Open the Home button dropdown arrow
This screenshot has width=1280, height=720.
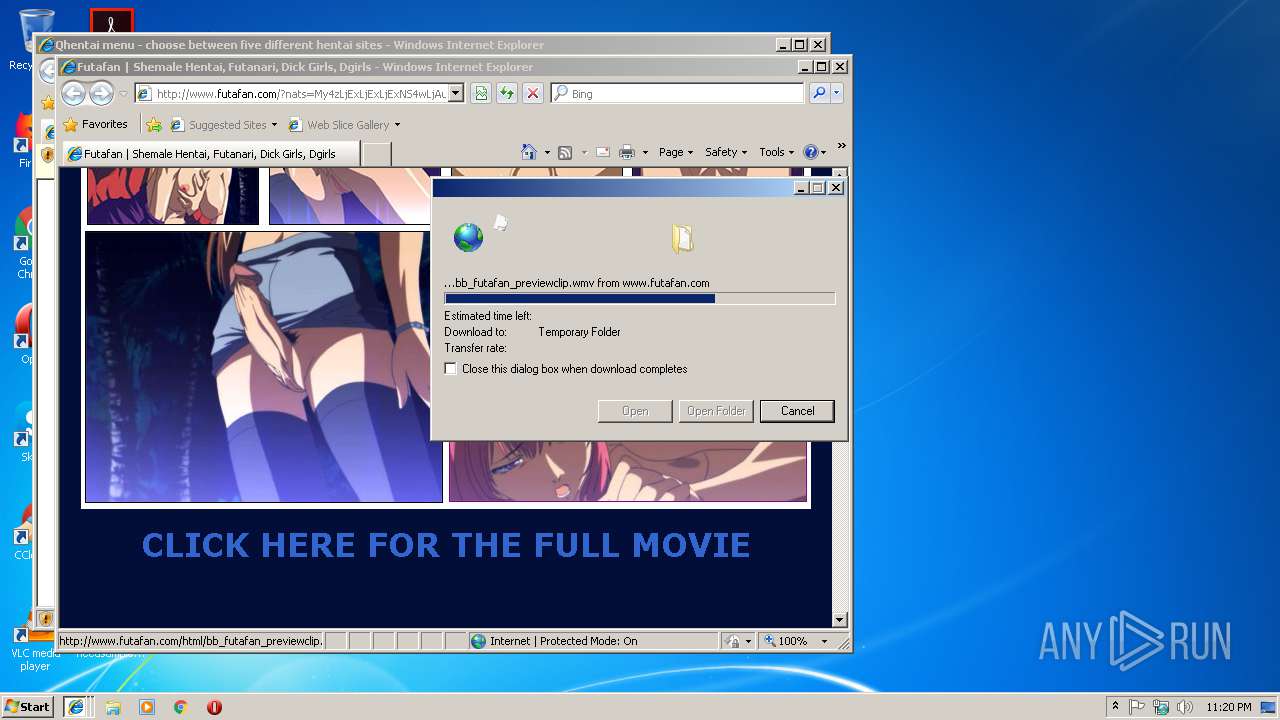coord(547,152)
